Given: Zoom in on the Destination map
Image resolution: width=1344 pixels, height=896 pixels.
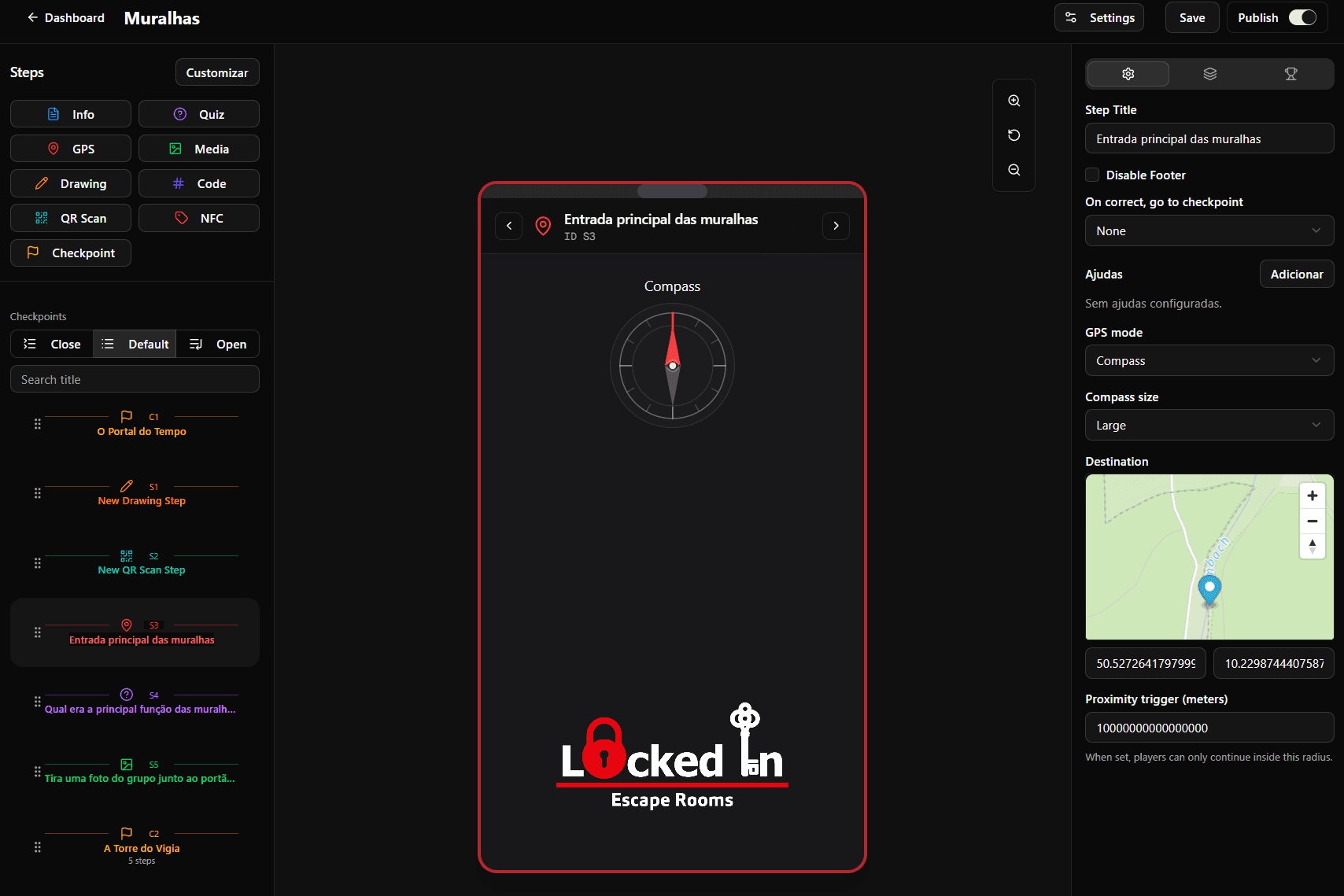Looking at the screenshot, I should pos(1312,495).
